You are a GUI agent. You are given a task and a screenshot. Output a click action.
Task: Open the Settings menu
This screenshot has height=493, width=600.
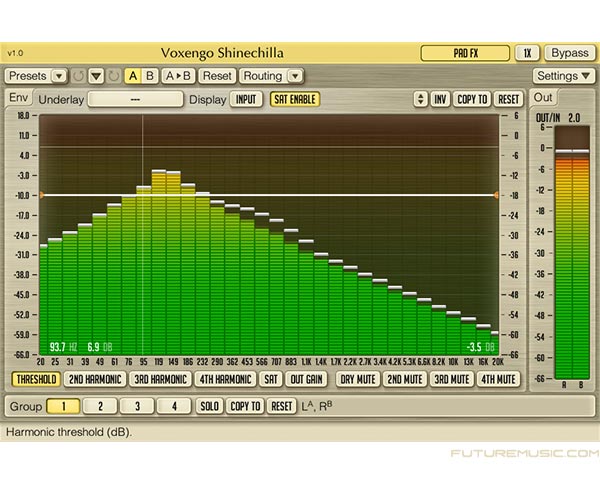click(563, 76)
